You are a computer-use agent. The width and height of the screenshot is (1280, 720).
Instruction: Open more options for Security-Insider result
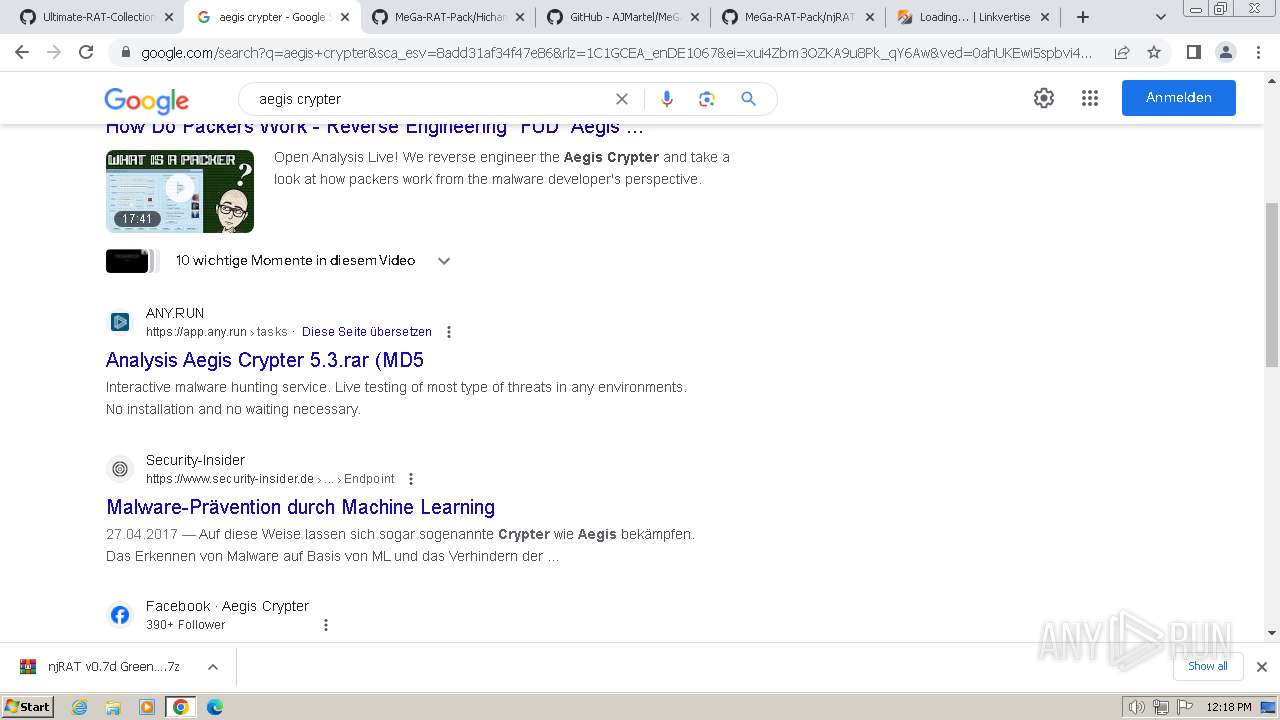coord(411,479)
